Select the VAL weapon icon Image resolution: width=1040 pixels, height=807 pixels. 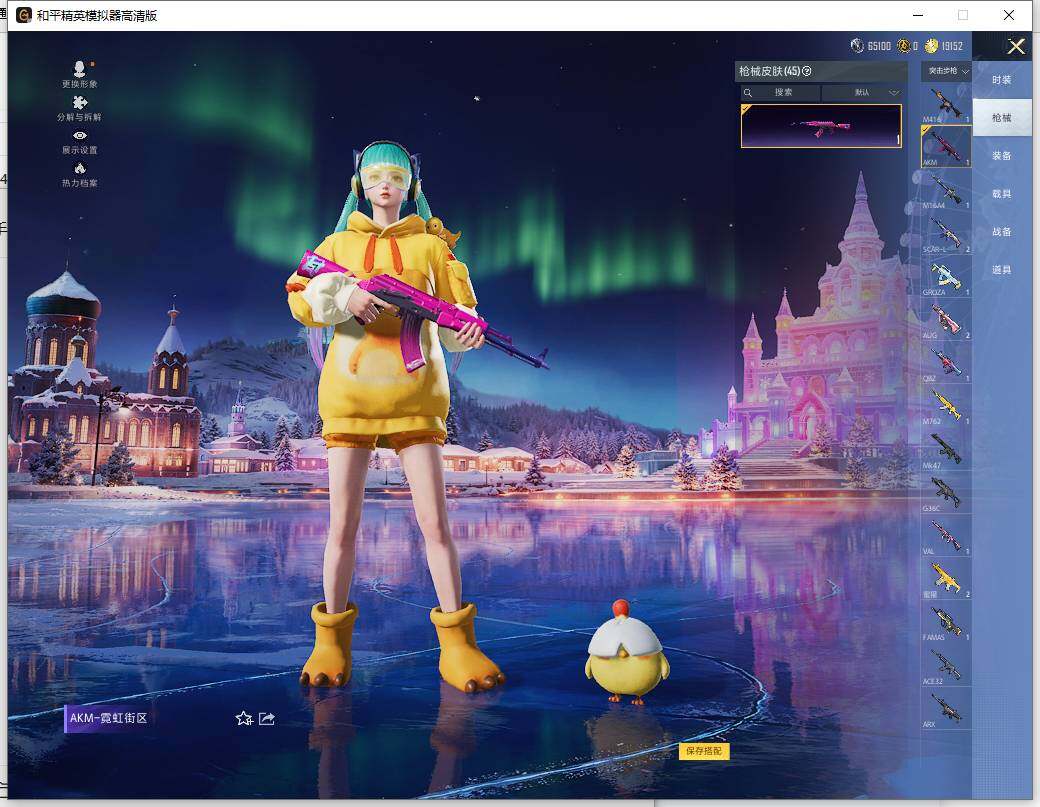[946, 536]
